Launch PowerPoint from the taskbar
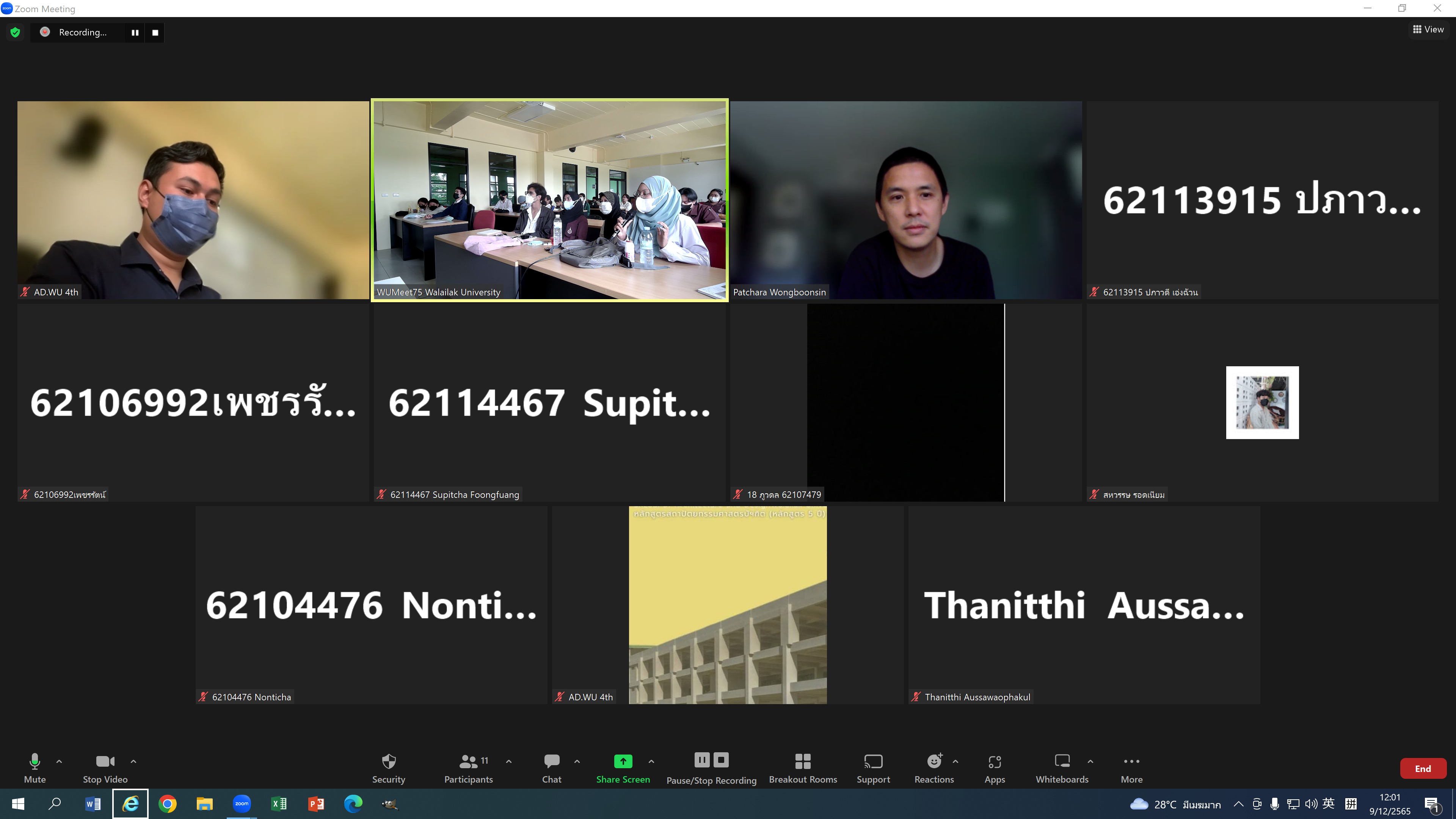1456x819 pixels. coord(316,803)
